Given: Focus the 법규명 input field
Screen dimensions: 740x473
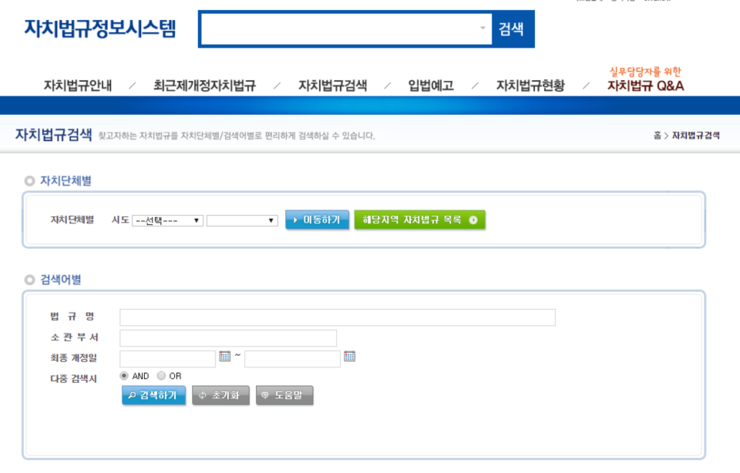Looking at the screenshot, I should click(337, 317).
